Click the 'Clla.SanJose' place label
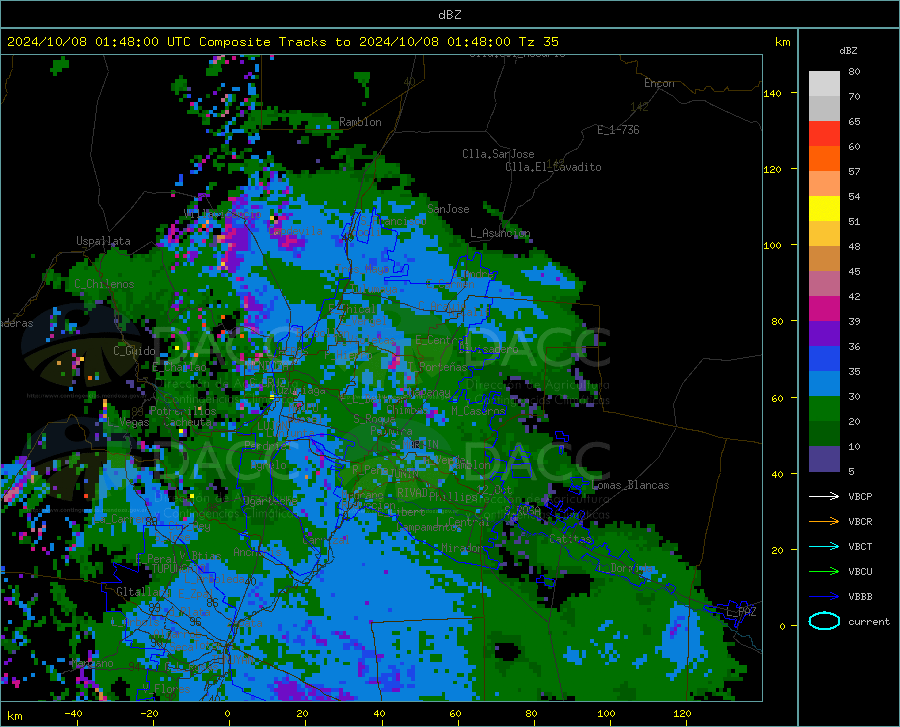900x727 pixels. click(498, 154)
